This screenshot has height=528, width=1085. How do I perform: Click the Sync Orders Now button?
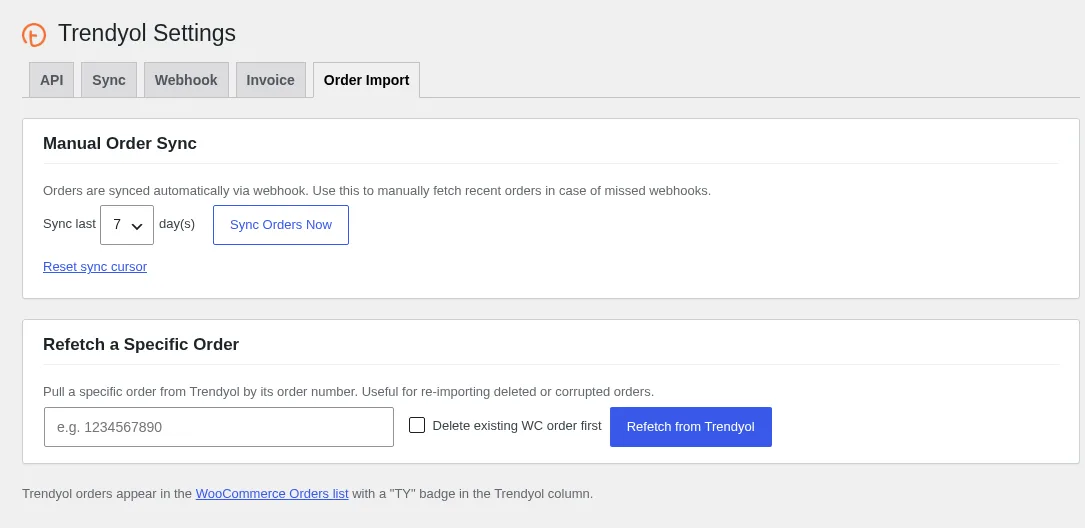click(281, 225)
